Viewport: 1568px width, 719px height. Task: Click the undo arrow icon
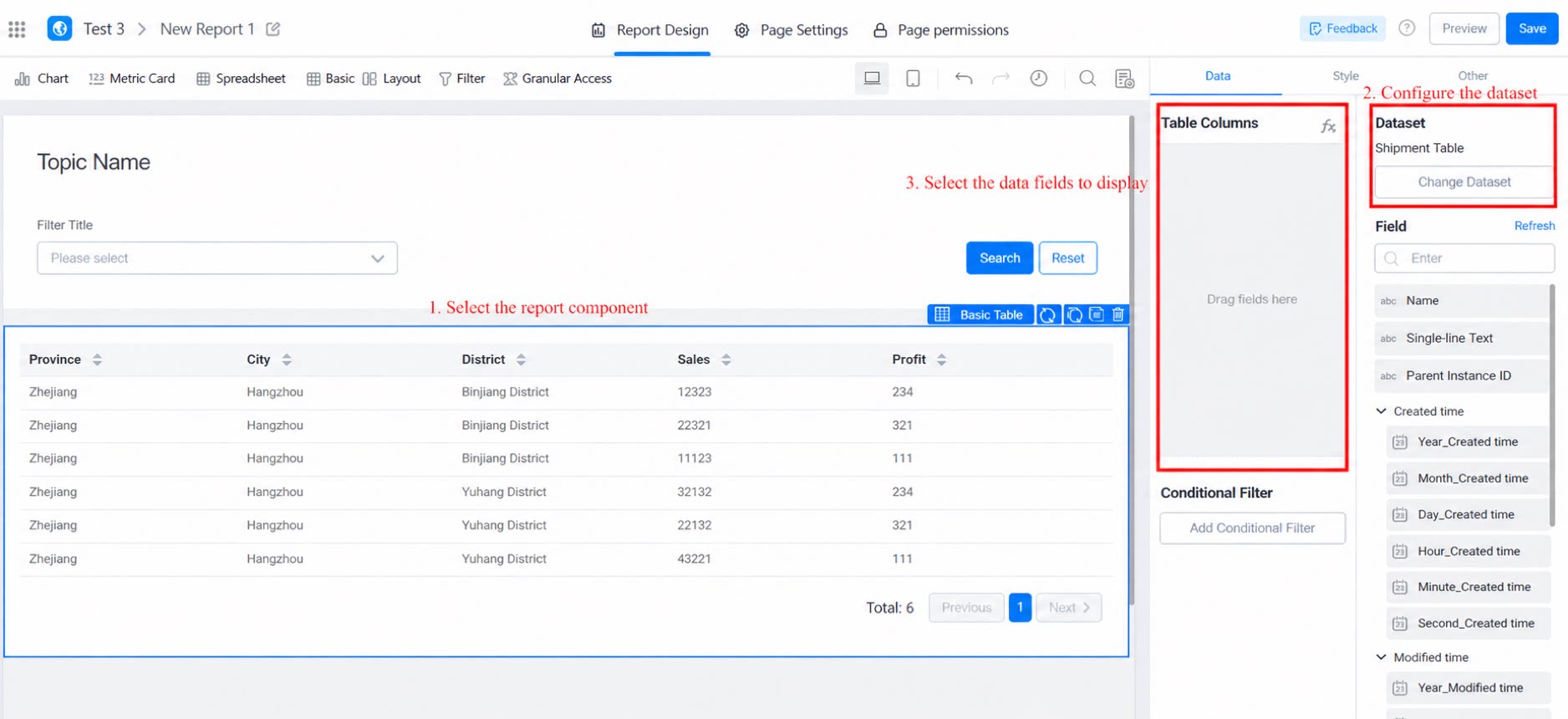tap(964, 79)
